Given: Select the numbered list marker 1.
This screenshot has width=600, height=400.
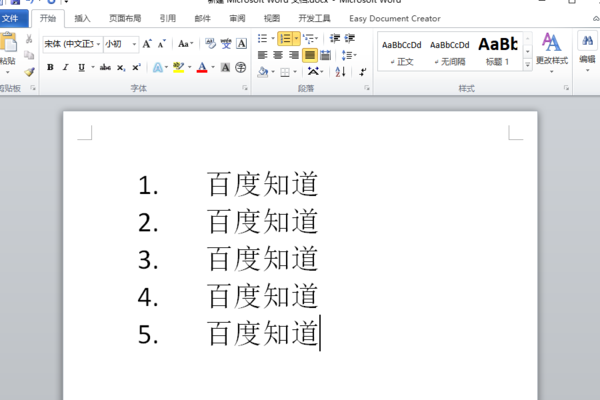Looking at the screenshot, I should click(148, 185).
